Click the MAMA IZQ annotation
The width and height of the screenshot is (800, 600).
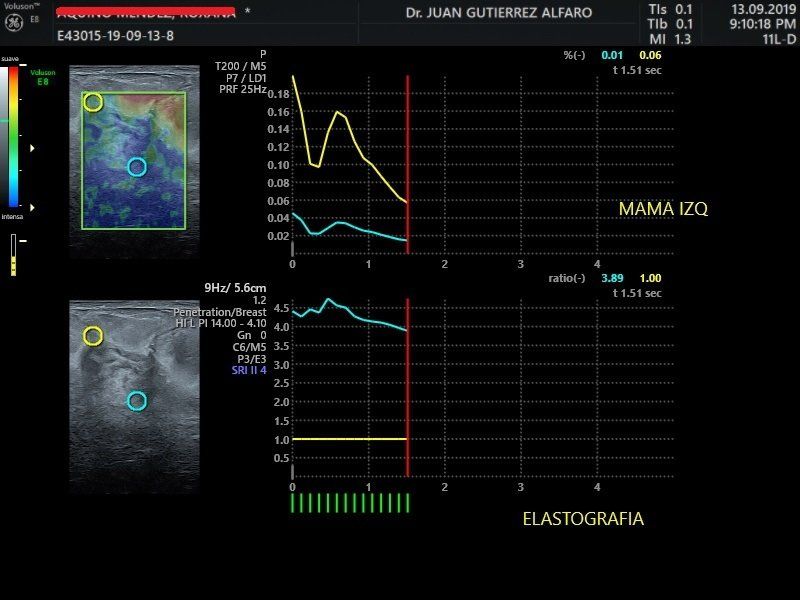663,209
